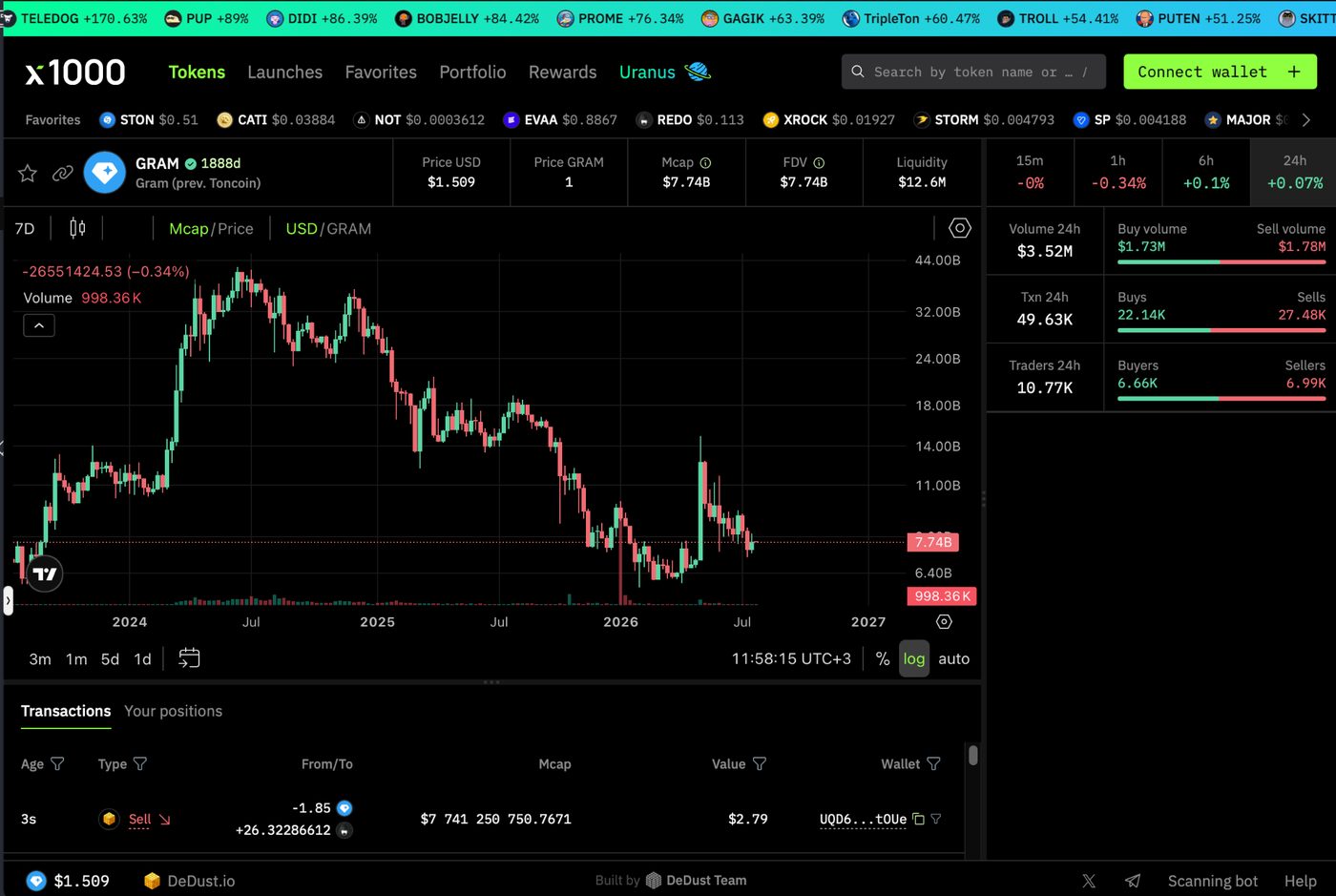Select the 1h price change tab
The height and width of the screenshot is (896, 1336).
point(1118,173)
